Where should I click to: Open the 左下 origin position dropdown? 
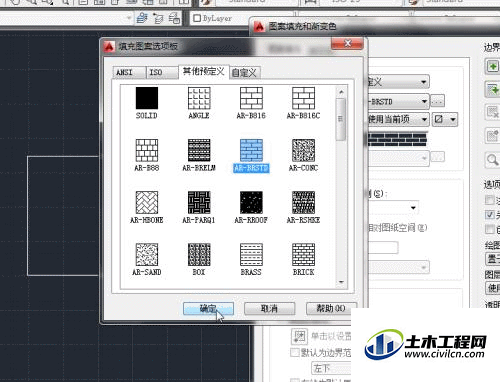click(x=332, y=368)
